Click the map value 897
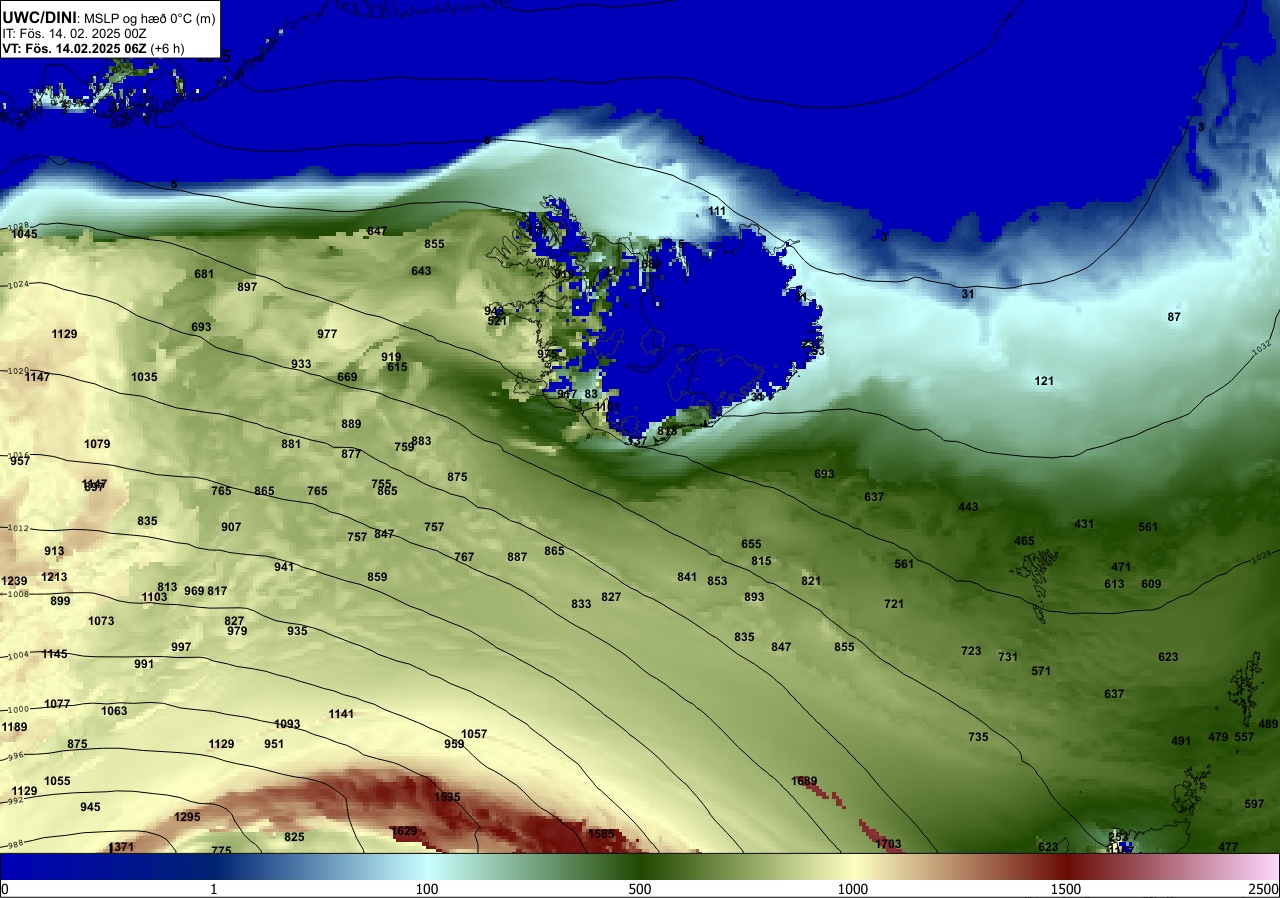Image resolution: width=1280 pixels, height=898 pixels. [247, 287]
